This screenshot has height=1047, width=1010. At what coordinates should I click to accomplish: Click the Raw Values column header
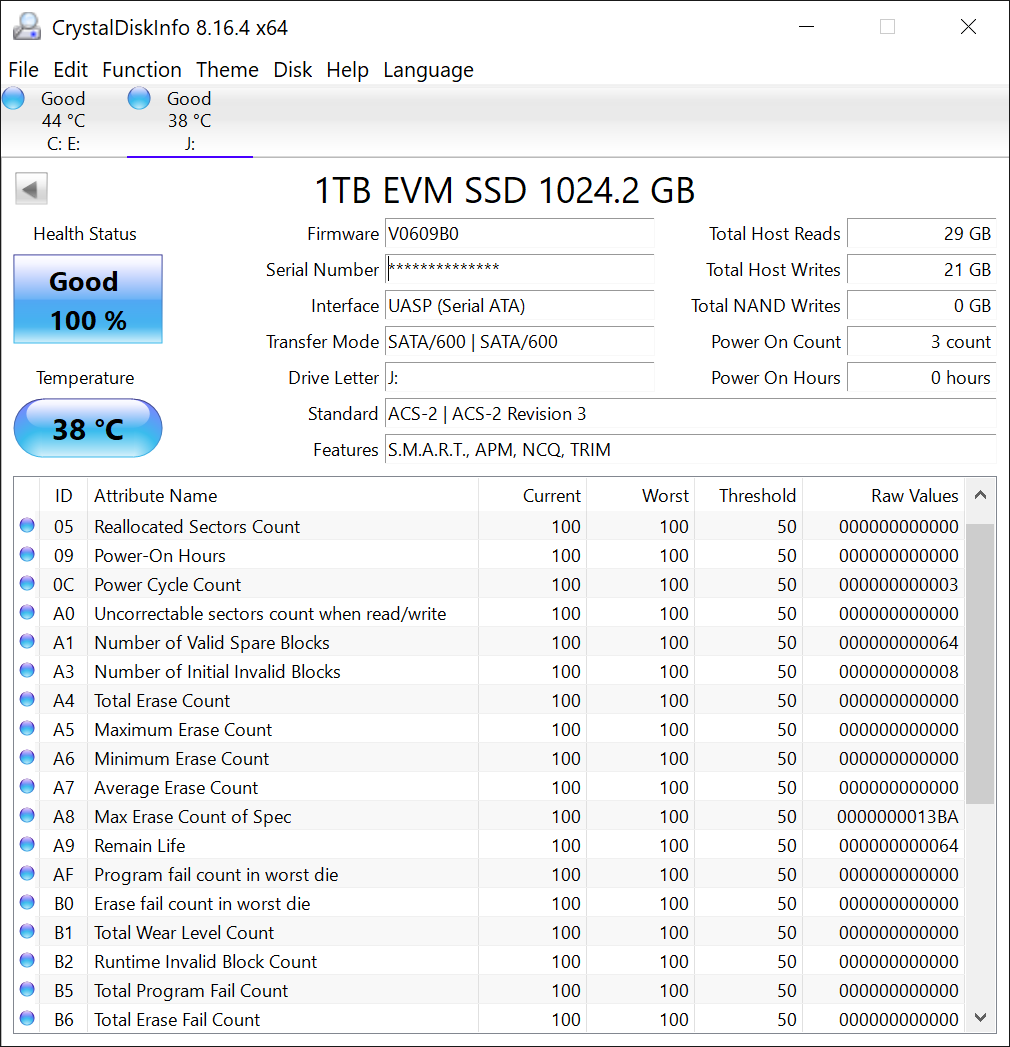pos(914,496)
